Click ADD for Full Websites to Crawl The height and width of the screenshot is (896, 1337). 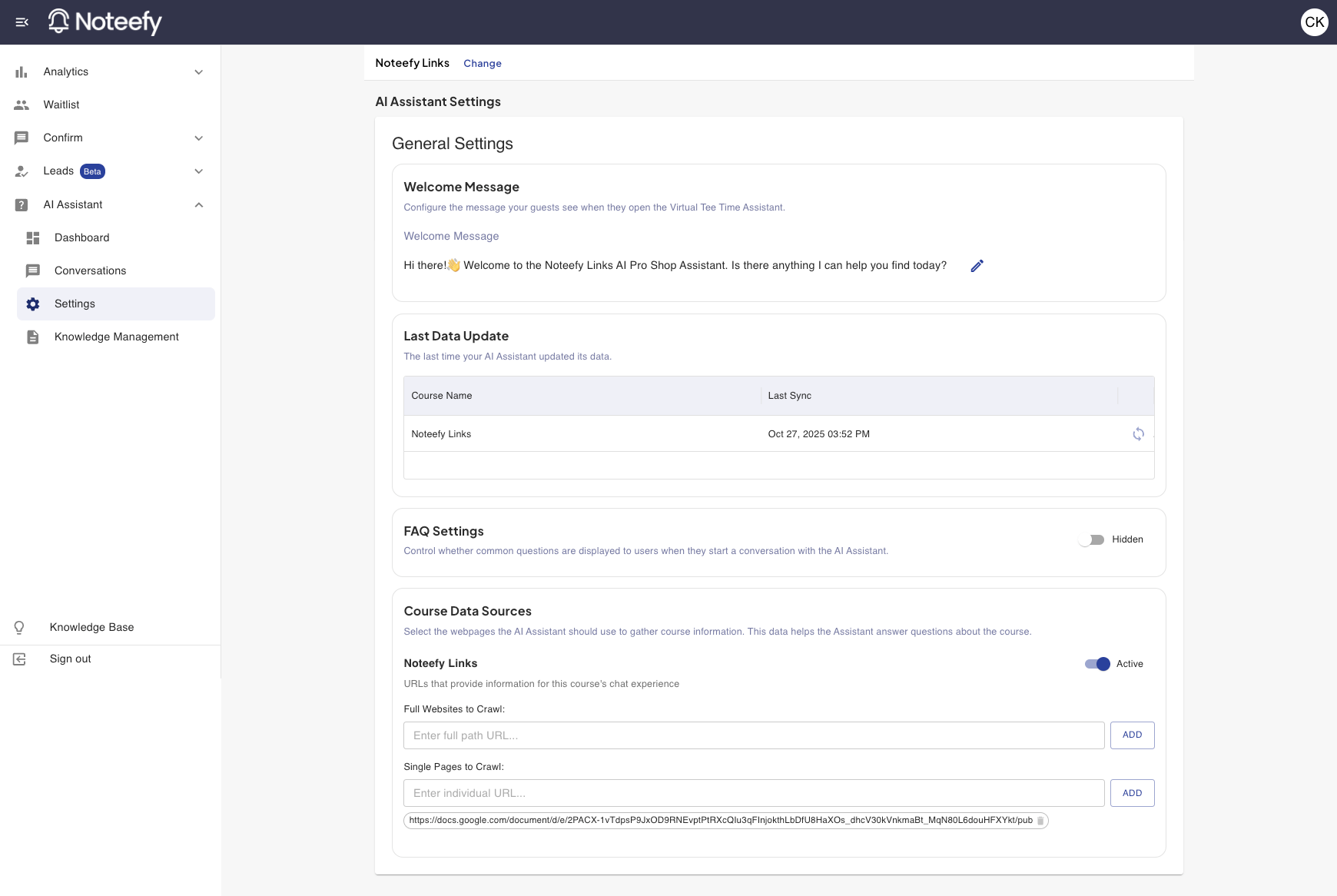[x=1132, y=735]
